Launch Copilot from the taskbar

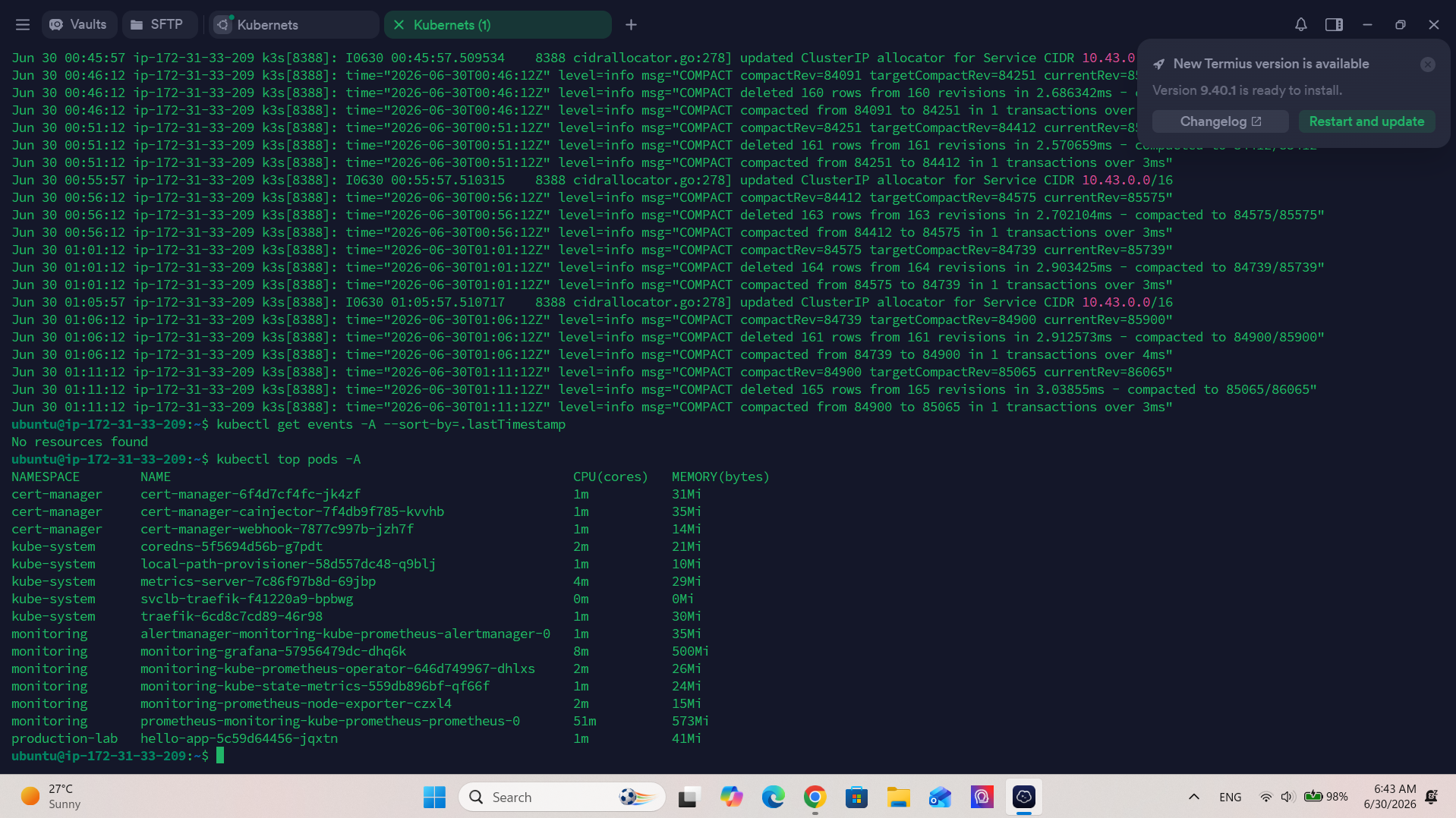pyautogui.click(x=731, y=797)
